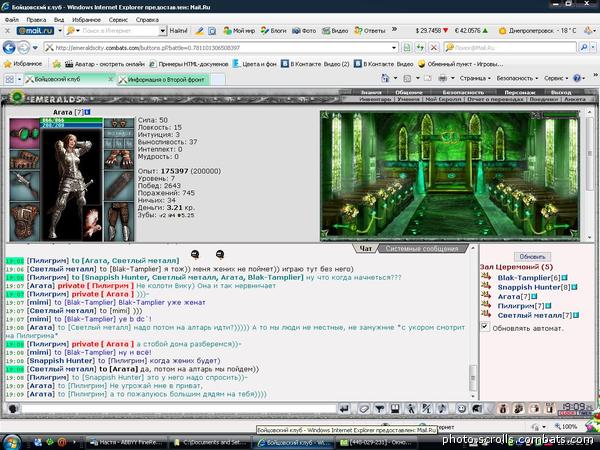This screenshot has width=600, height=450.
Task: Open the gloves equipment slot
Action: (119, 160)
